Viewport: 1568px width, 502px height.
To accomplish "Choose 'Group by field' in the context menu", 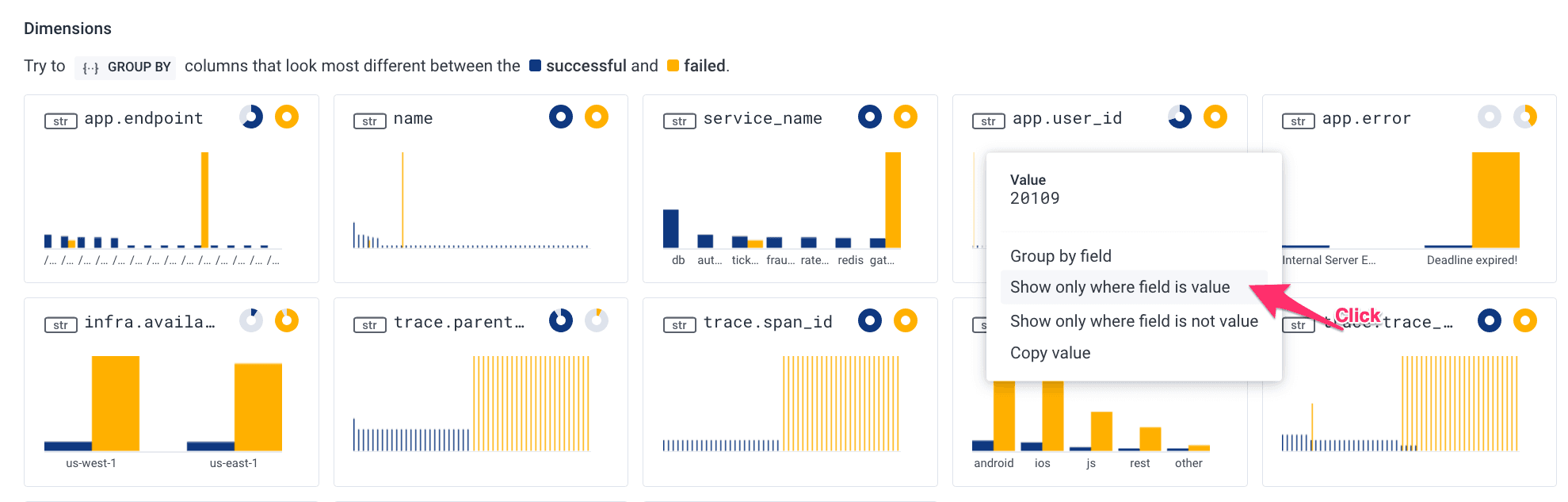I will (1061, 256).
